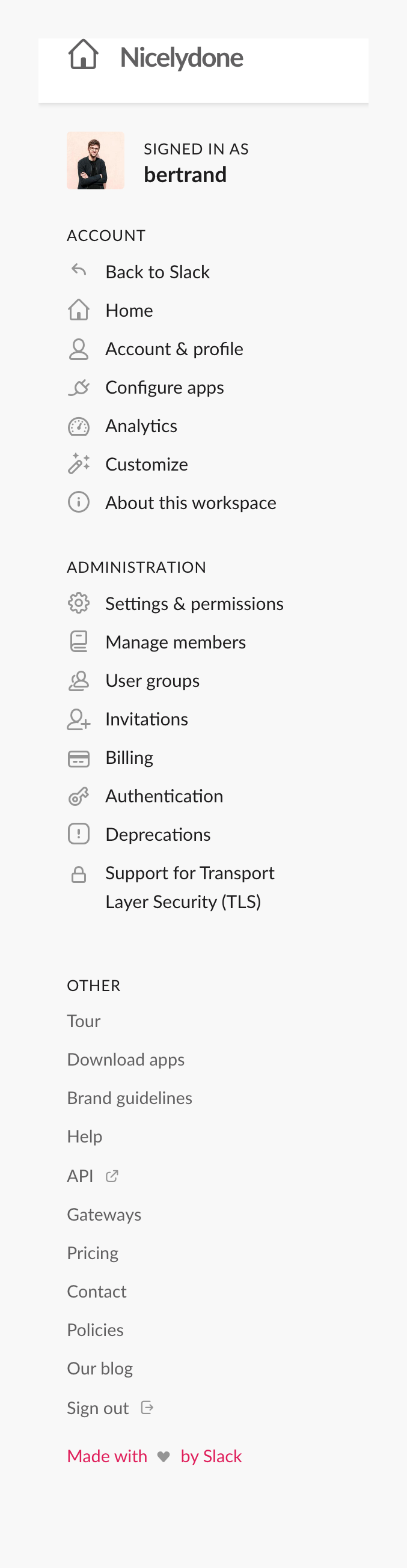Click the Billing credit card icon
This screenshot has width=407, height=1568.
[79, 758]
